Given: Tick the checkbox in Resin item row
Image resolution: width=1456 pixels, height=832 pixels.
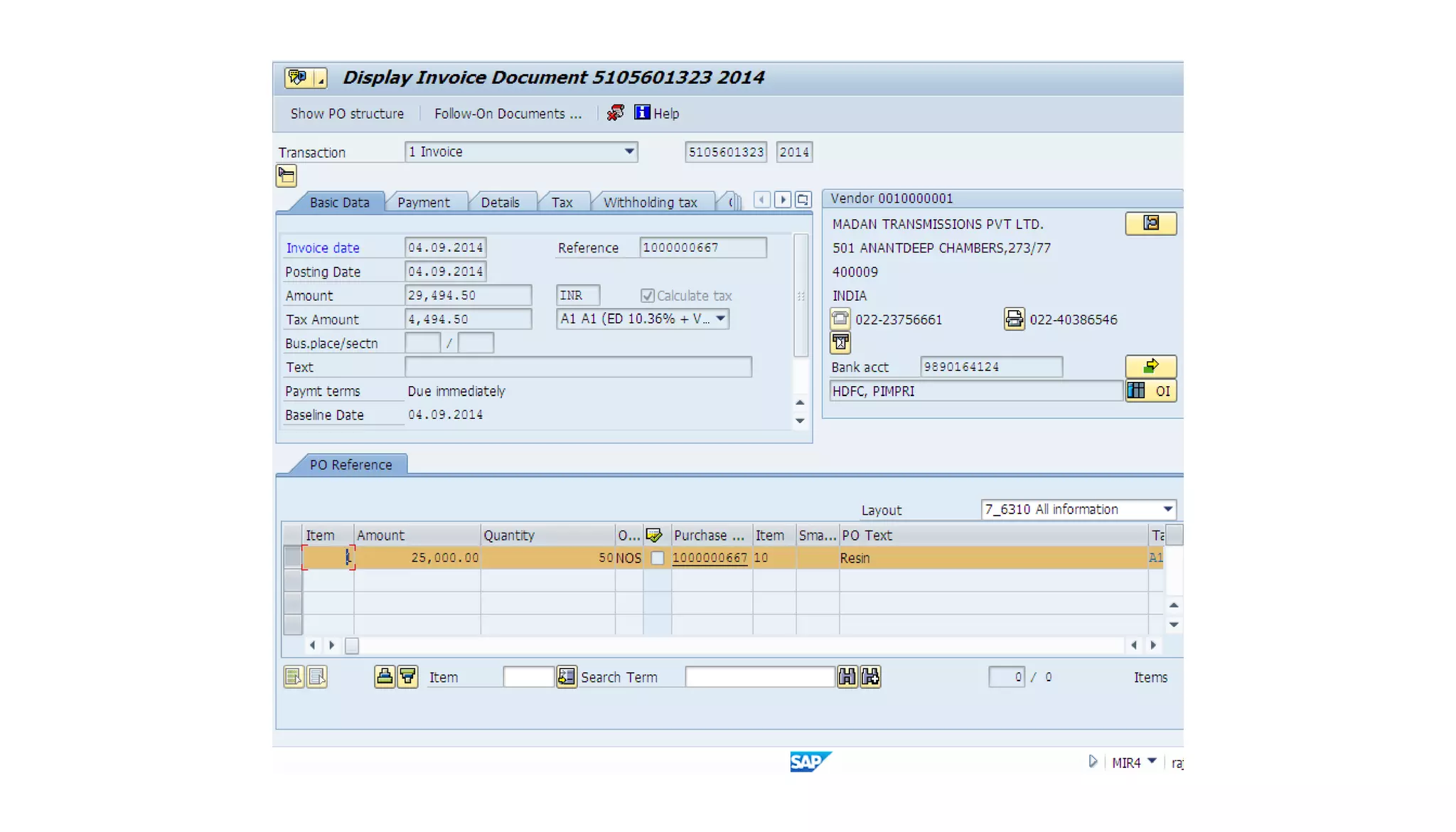Looking at the screenshot, I should (x=658, y=558).
